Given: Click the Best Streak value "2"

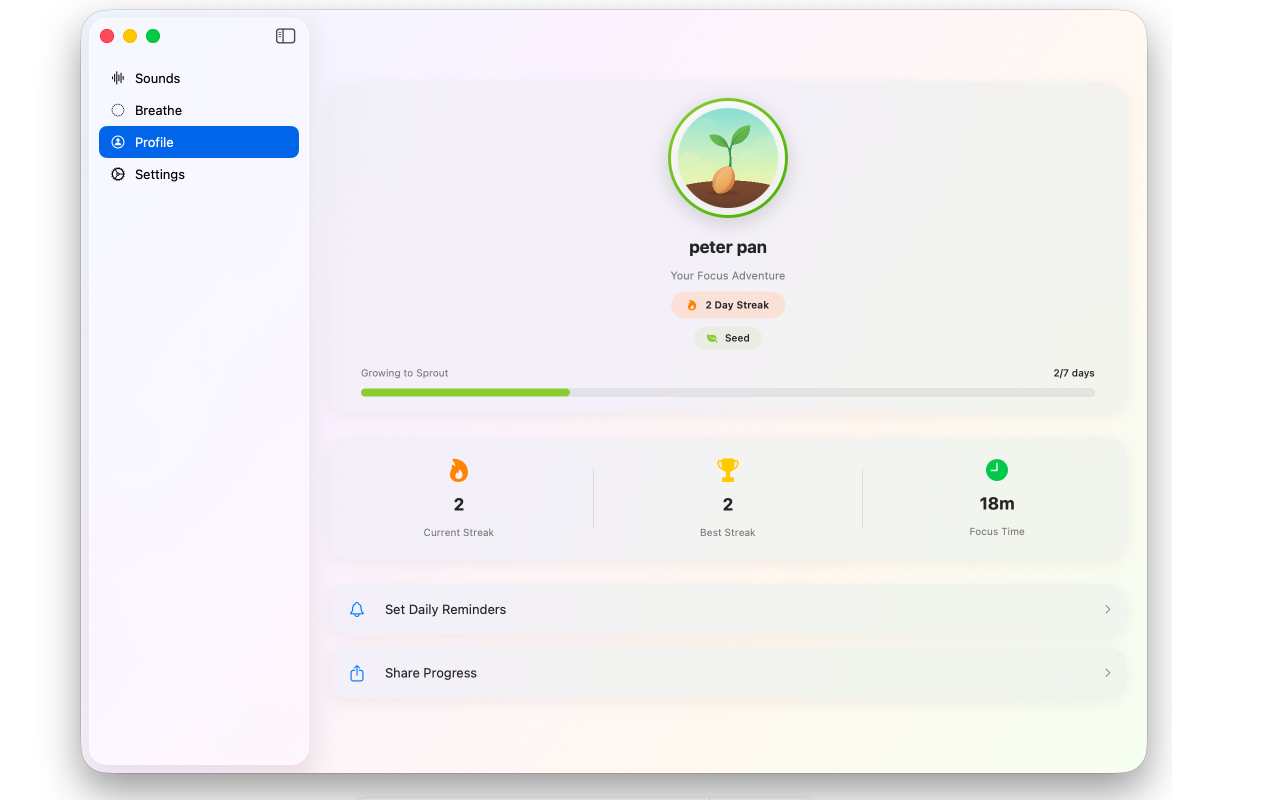Looking at the screenshot, I should coord(728,504).
